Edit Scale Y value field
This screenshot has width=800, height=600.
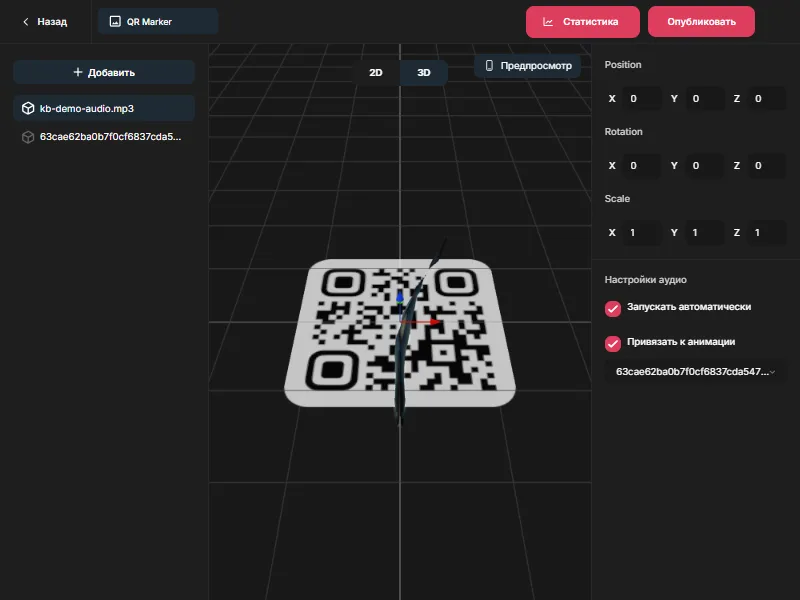pos(706,232)
